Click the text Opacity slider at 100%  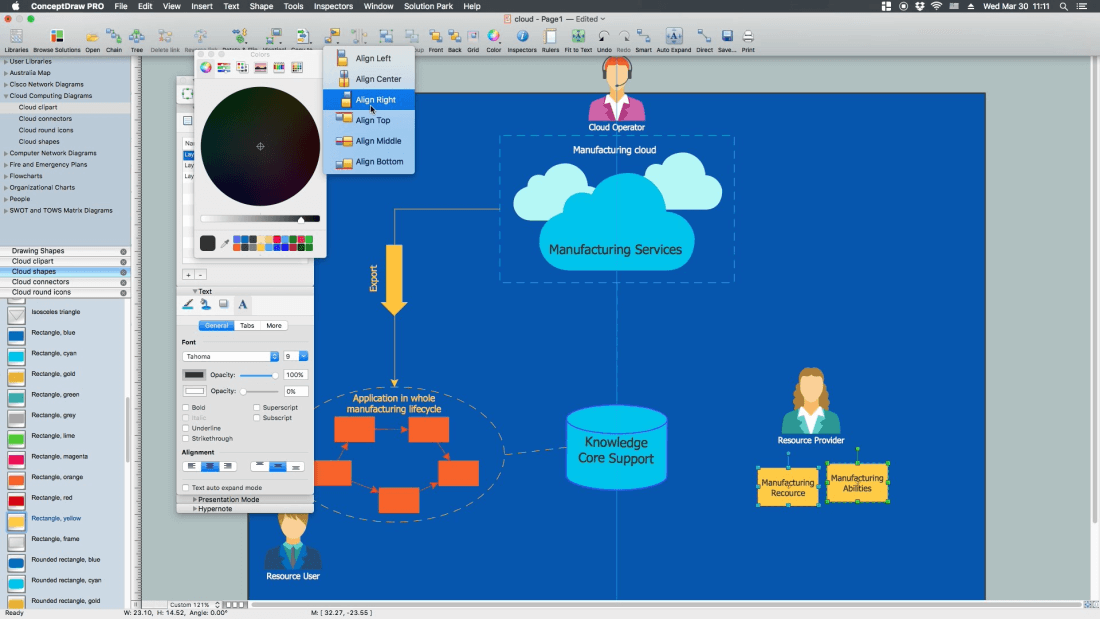[275, 375]
